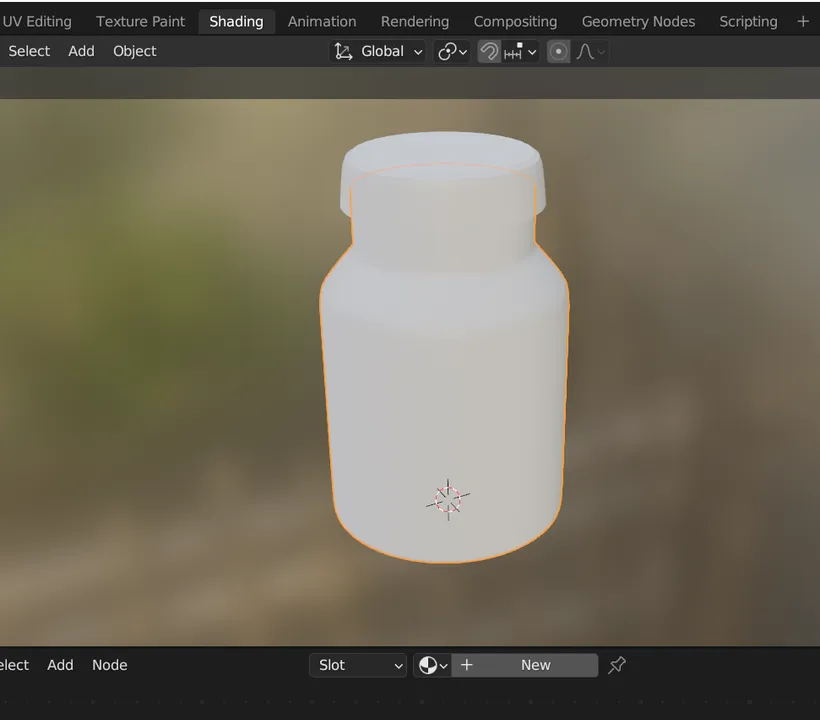Open the transform pivot point dropdown

452,52
